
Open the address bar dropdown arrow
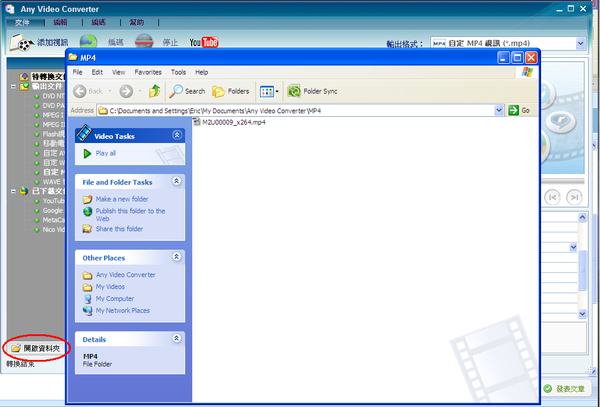coord(499,111)
